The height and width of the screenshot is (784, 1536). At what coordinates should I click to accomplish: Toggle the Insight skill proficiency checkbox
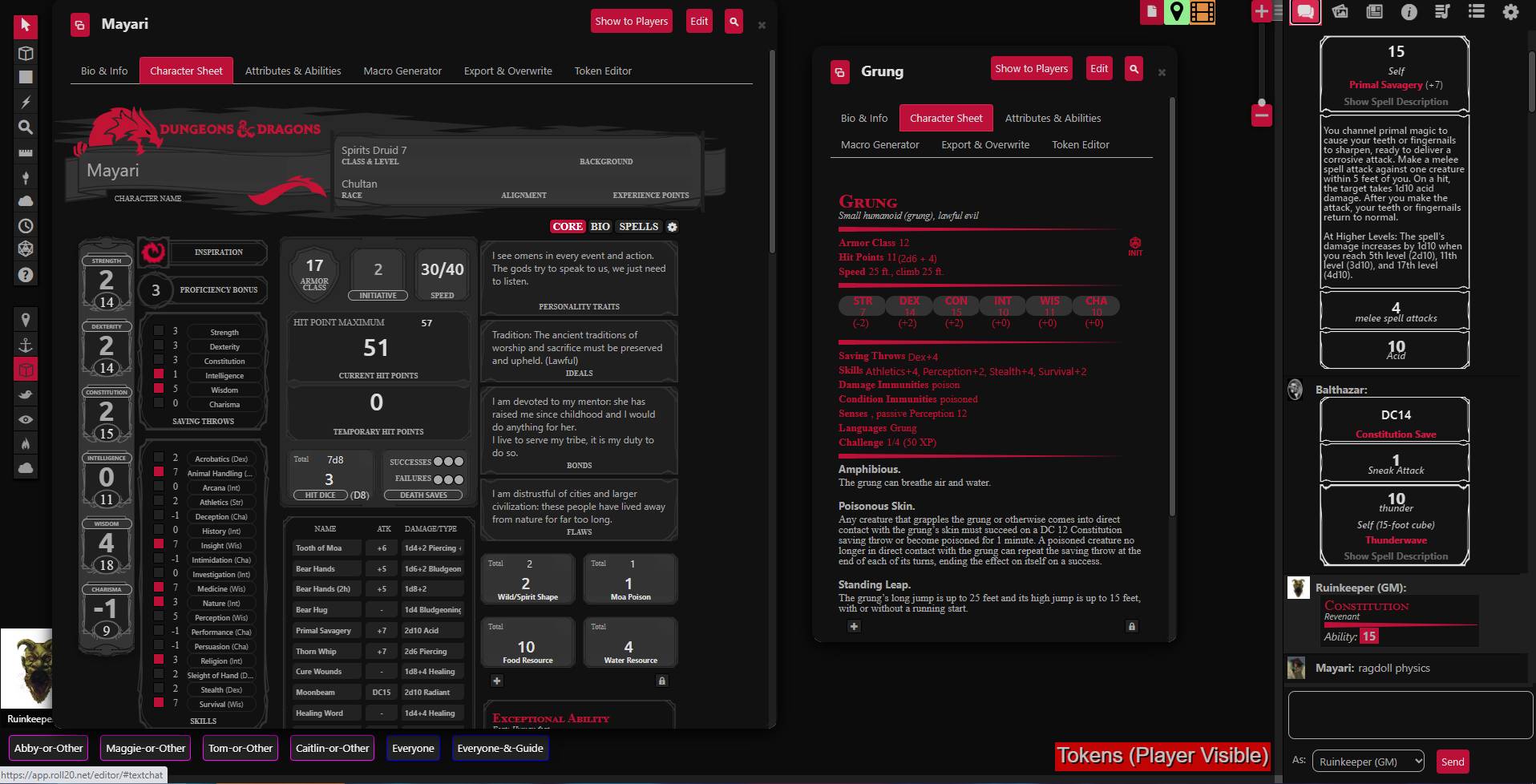tap(157, 545)
